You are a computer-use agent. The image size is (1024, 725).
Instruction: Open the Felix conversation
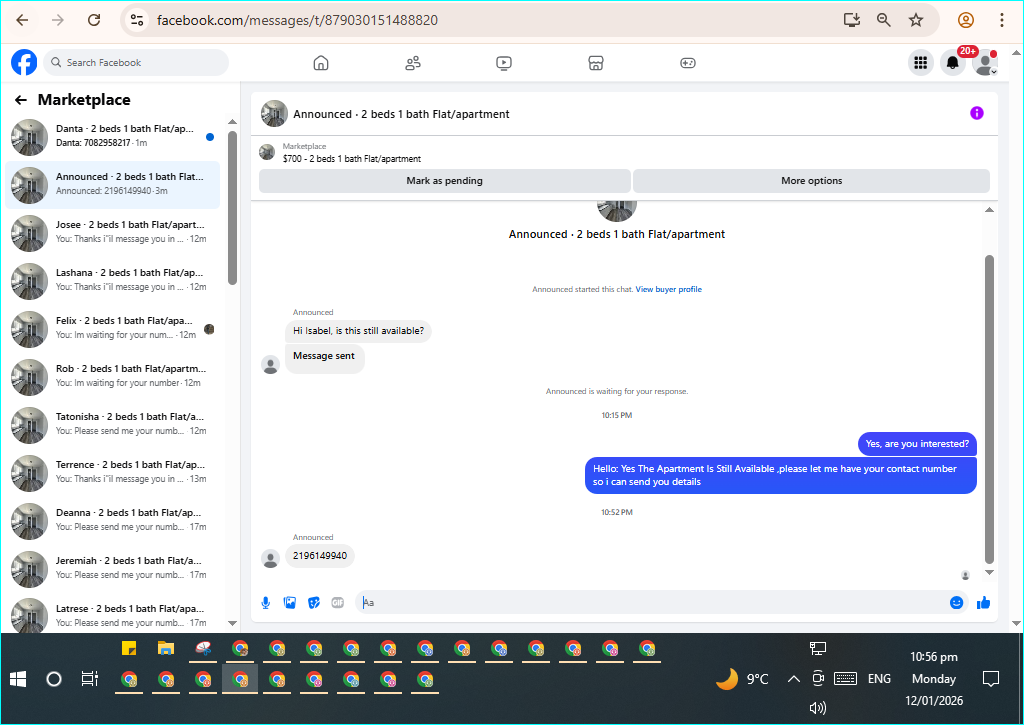pos(112,328)
